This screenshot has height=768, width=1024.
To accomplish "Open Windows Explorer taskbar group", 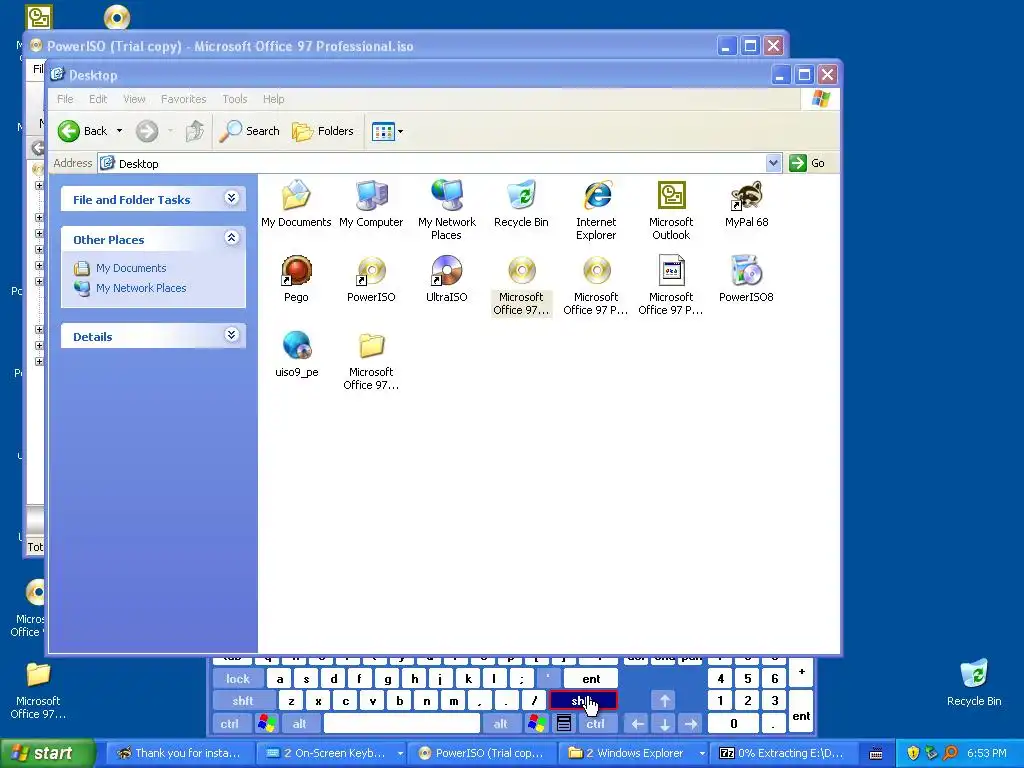I will [634, 753].
